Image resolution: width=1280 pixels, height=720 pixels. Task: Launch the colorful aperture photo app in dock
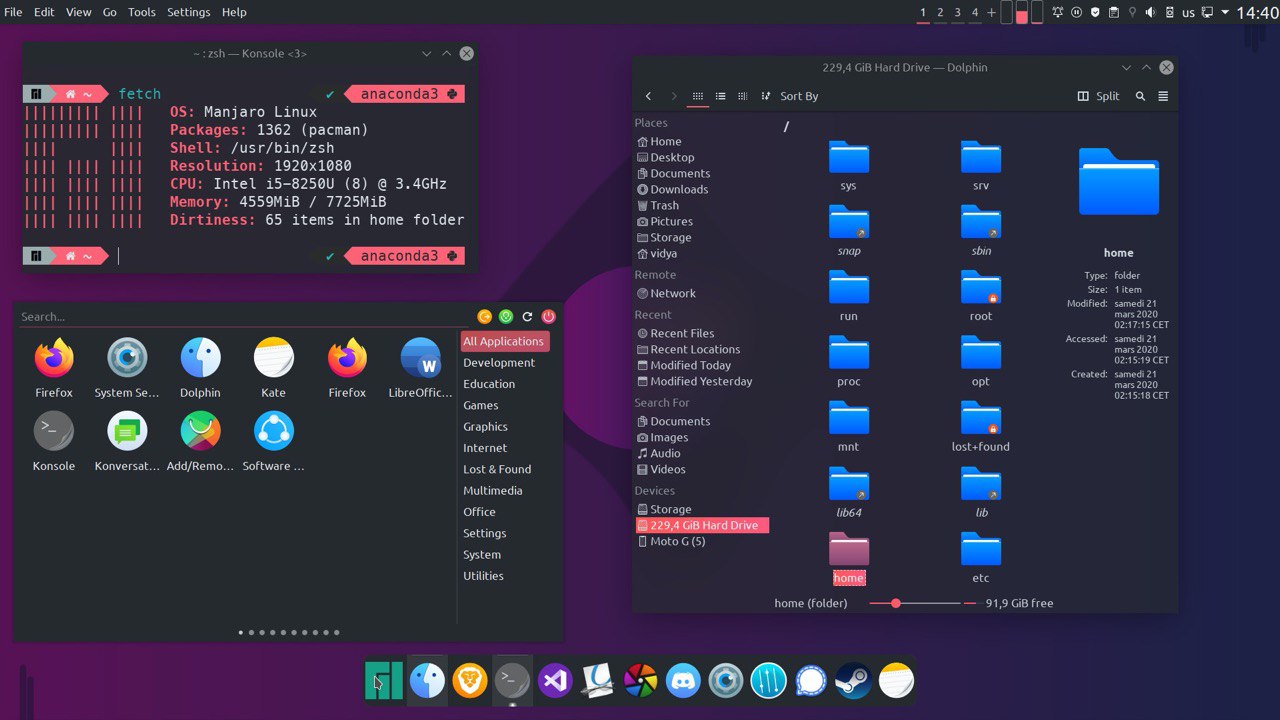(x=640, y=681)
